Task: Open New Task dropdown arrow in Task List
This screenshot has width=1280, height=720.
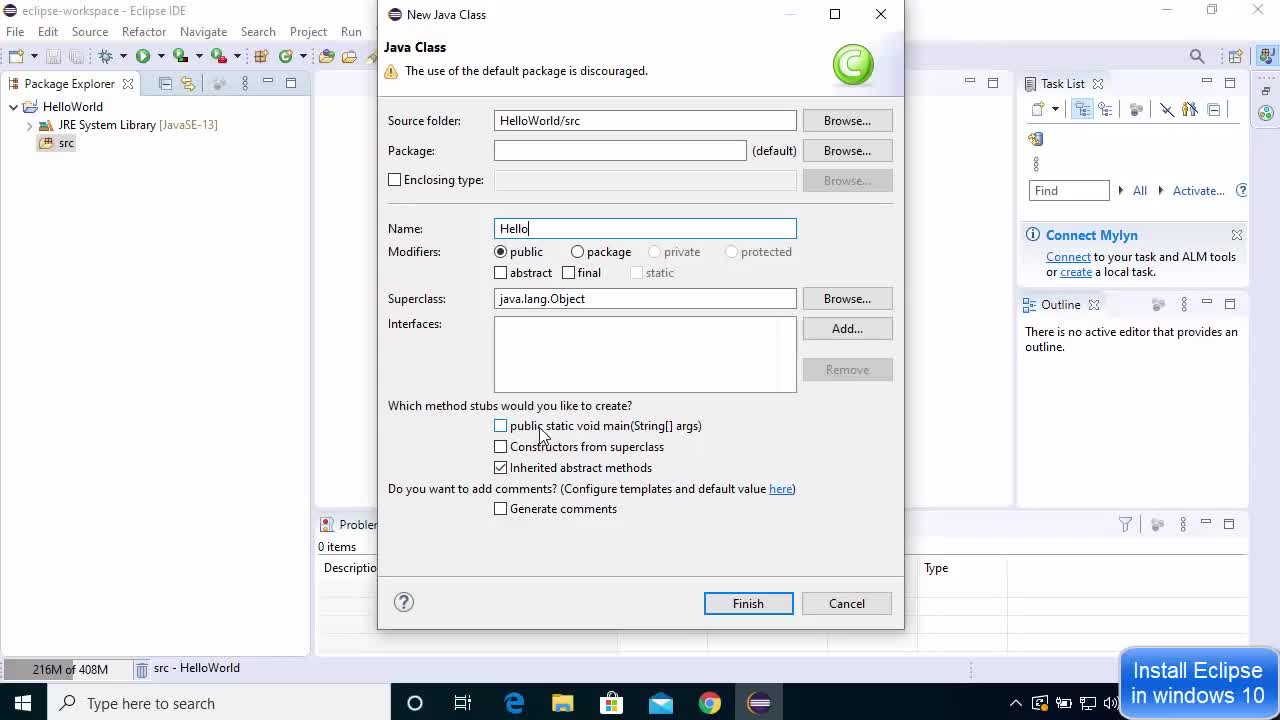Action: point(1055,109)
